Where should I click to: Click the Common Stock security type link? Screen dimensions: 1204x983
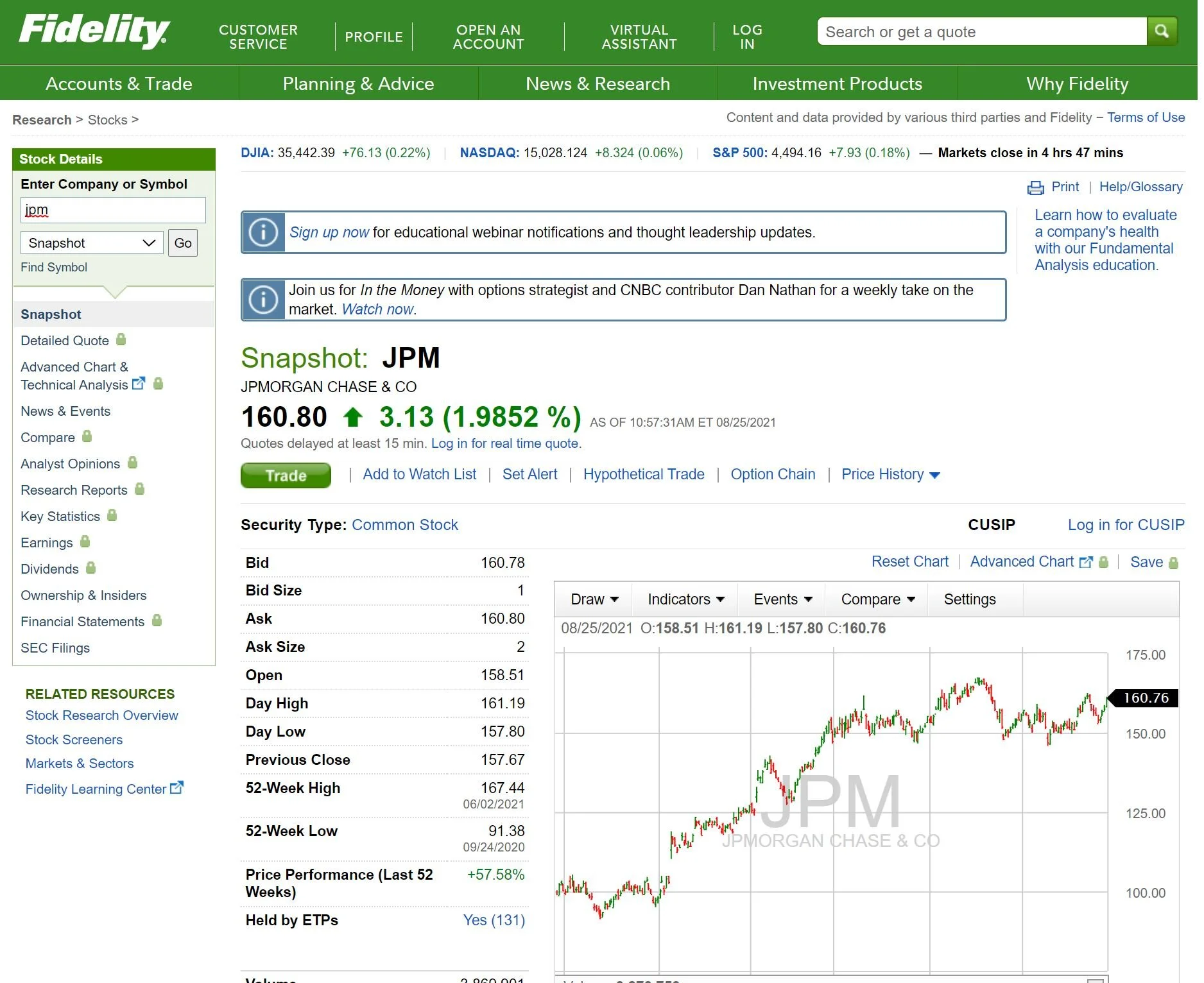point(404,525)
